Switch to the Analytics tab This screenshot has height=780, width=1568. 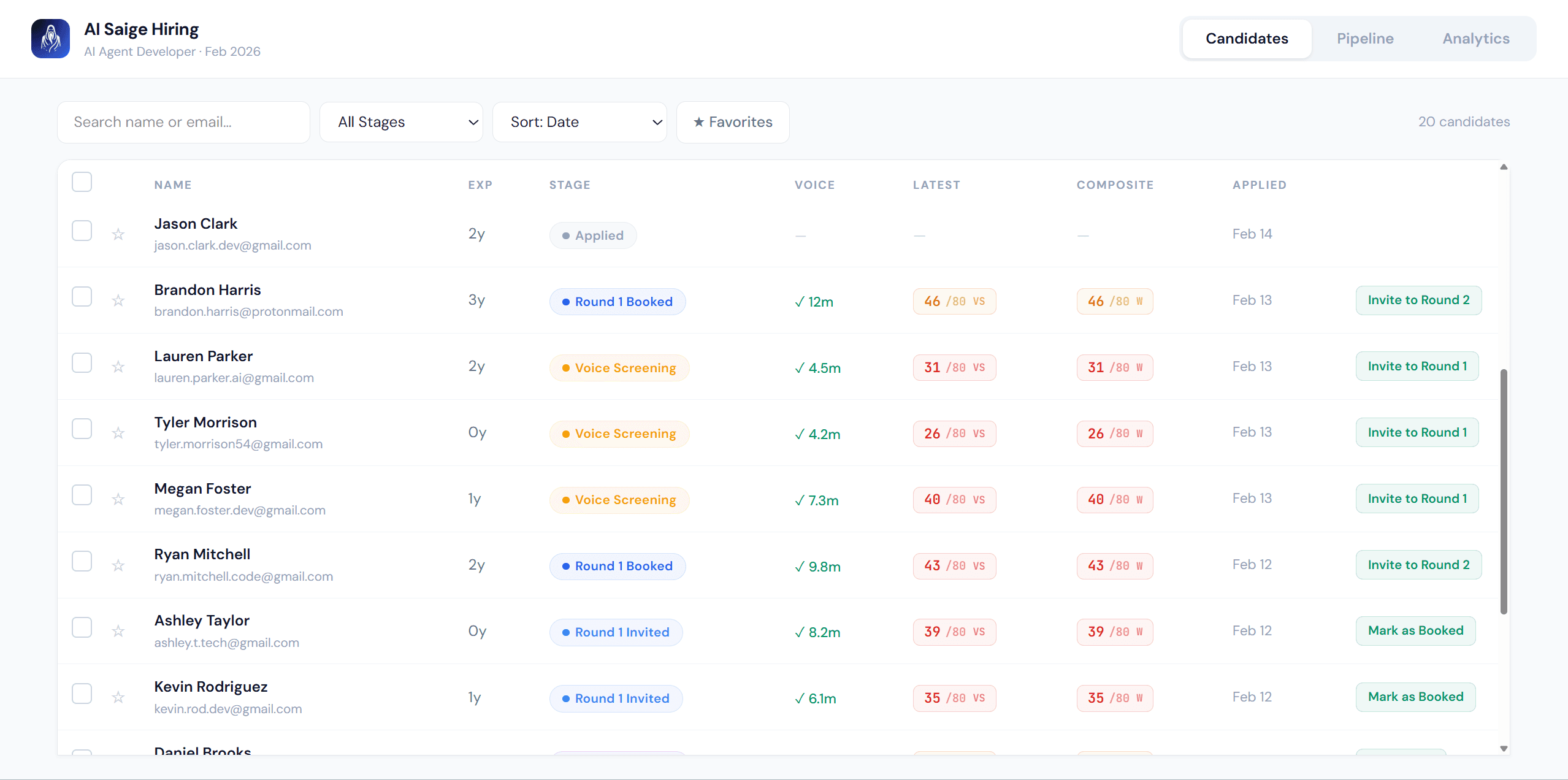[x=1476, y=39]
